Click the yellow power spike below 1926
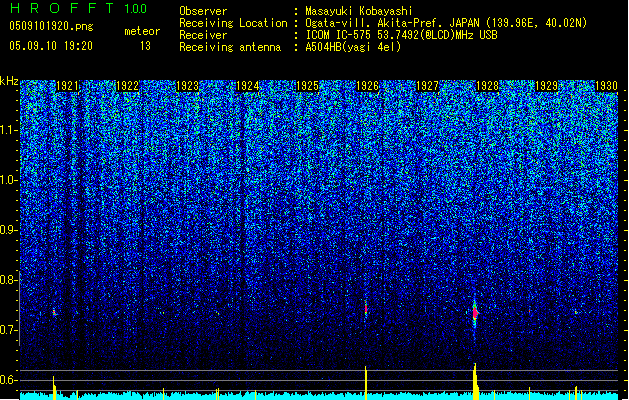629x400 pixels. [x=365, y=383]
